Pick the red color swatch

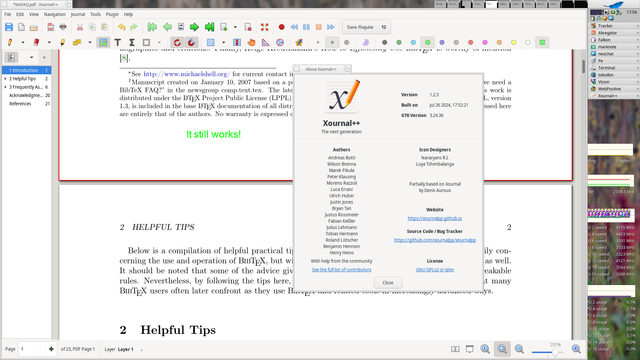(x=471, y=42)
